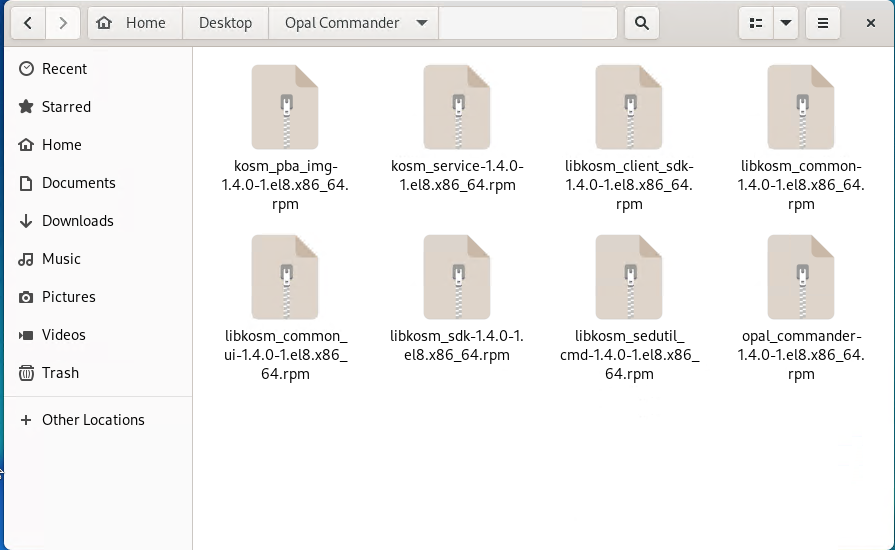This screenshot has width=895, height=550.
Task: Select the kosm_pba_img rpm file icon
Action: (285, 107)
